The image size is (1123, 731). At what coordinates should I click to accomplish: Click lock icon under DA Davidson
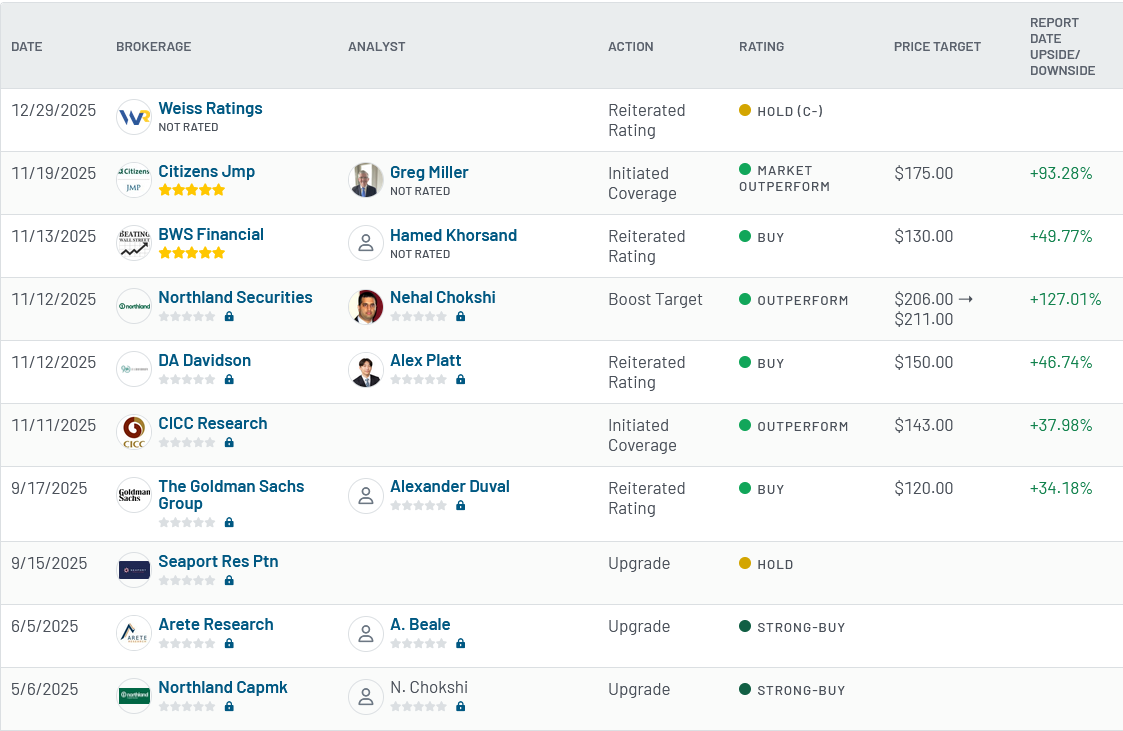tap(229, 379)
